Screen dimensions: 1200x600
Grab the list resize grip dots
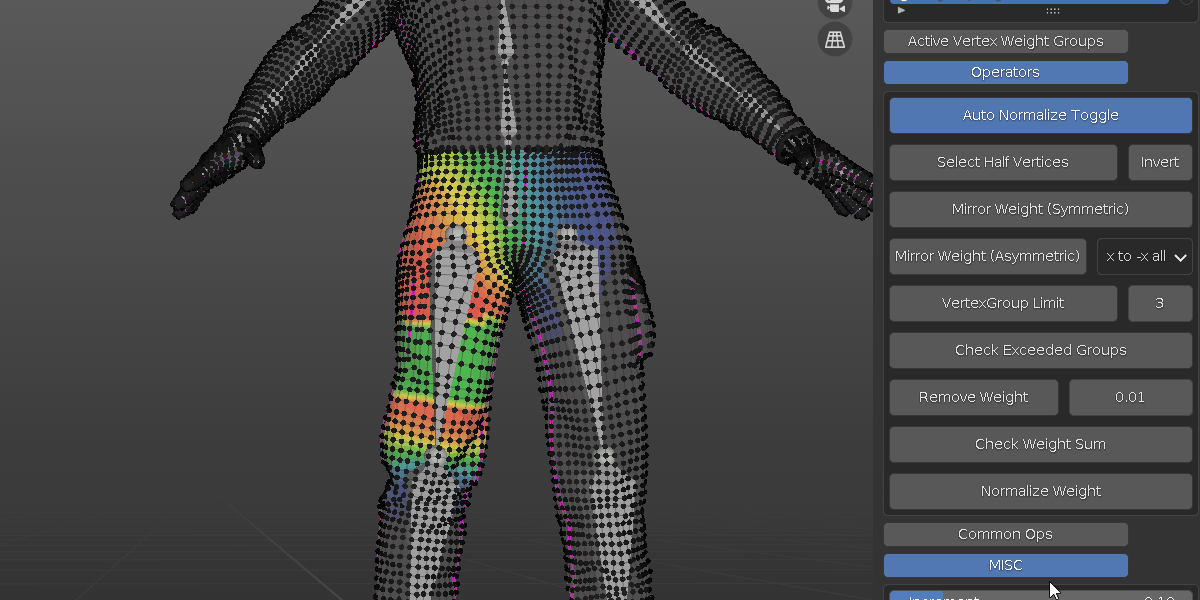point(1052,10)
